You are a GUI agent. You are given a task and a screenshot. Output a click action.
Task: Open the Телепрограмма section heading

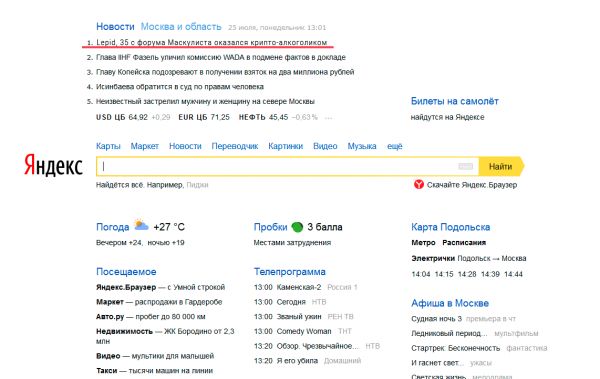tap(290, 272)
